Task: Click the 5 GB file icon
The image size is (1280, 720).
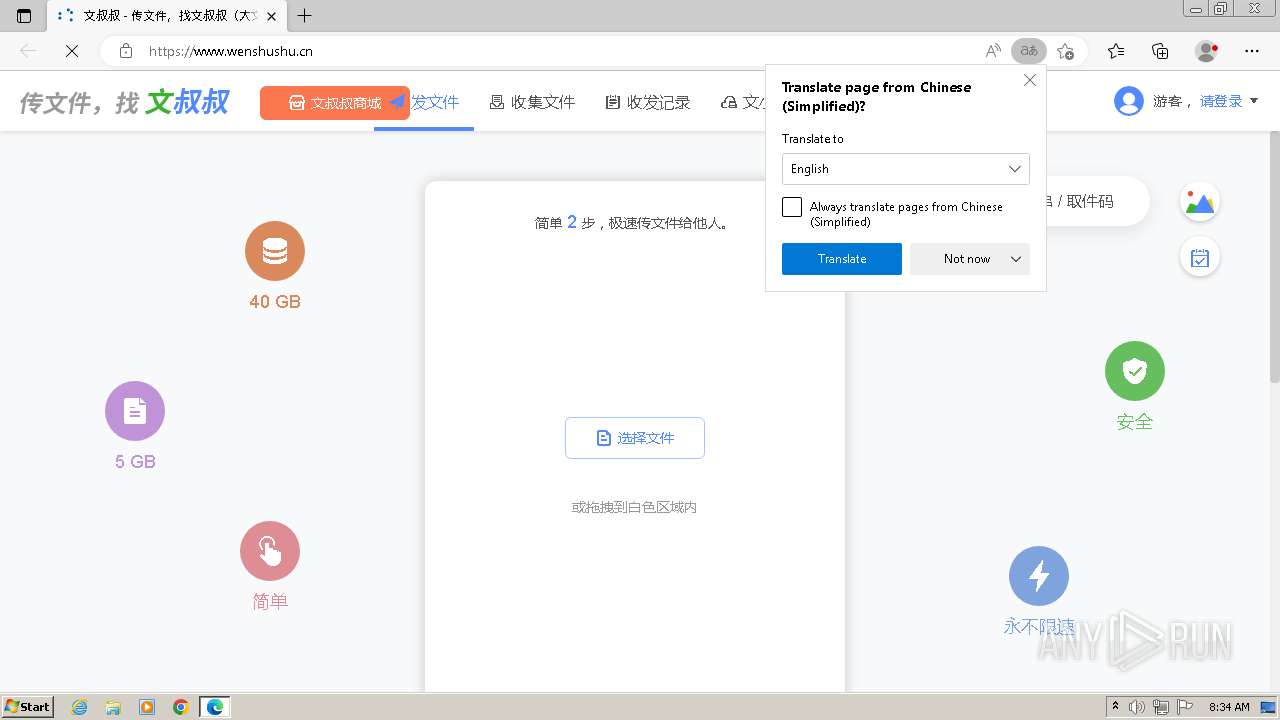Action: pyautogui.click(x=135, y=411)
